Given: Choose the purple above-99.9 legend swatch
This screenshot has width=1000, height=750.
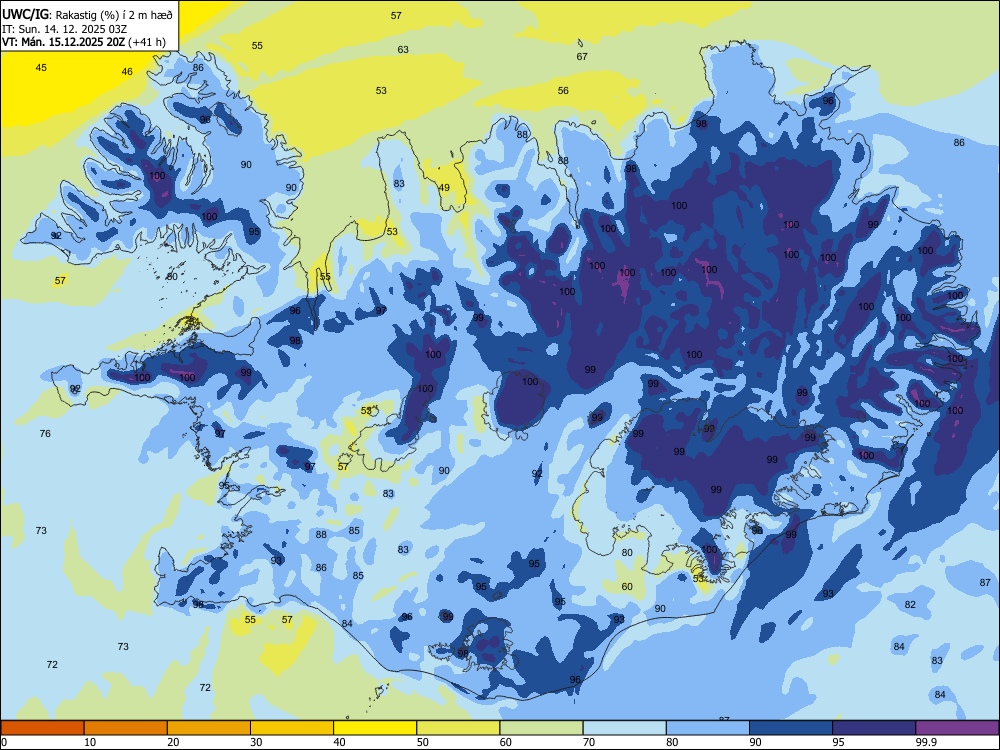Looking at the screenshot, I should [x=957, y=728].
